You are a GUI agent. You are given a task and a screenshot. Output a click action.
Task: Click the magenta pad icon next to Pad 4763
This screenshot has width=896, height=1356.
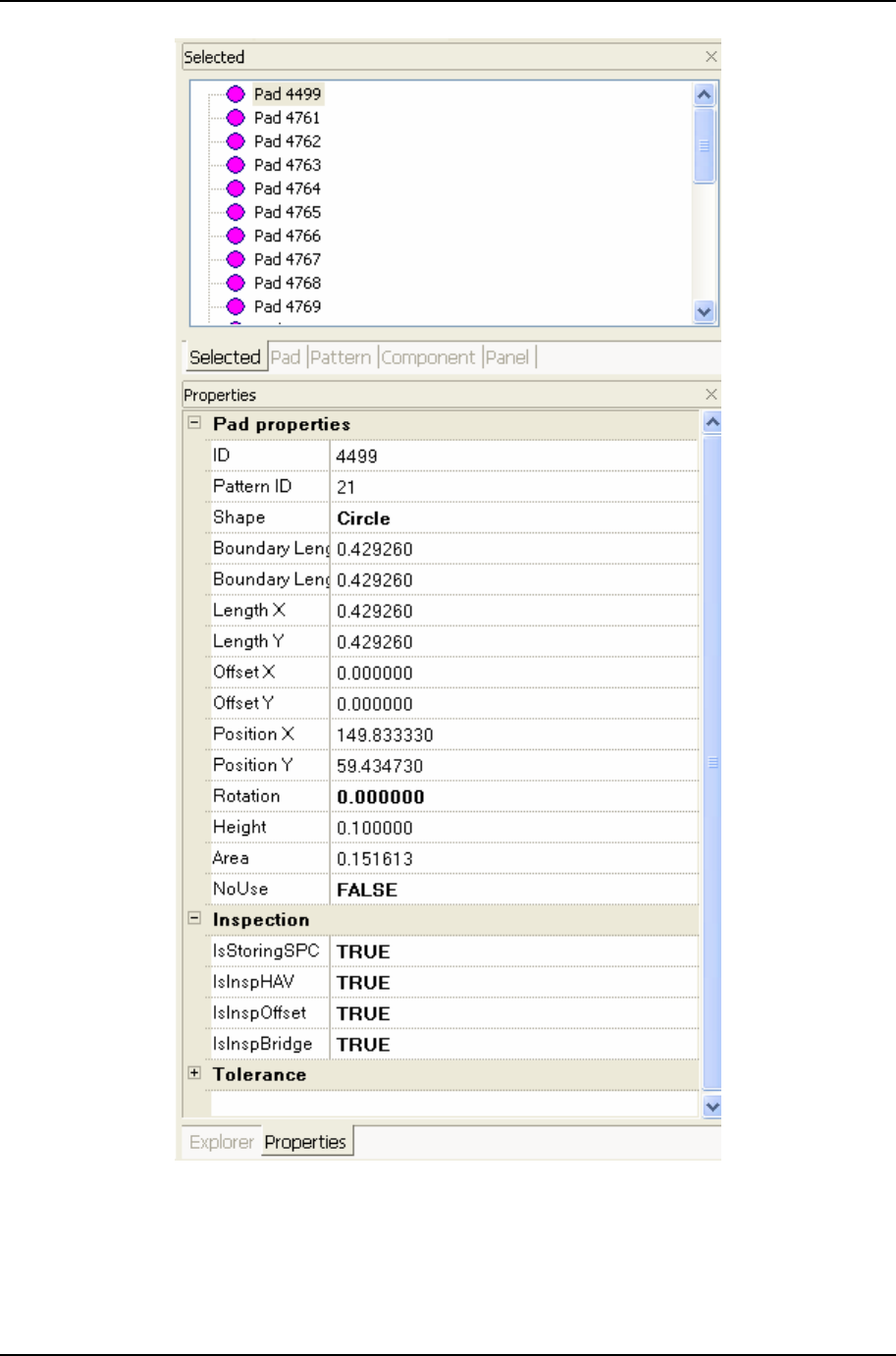tap(236, 165)
